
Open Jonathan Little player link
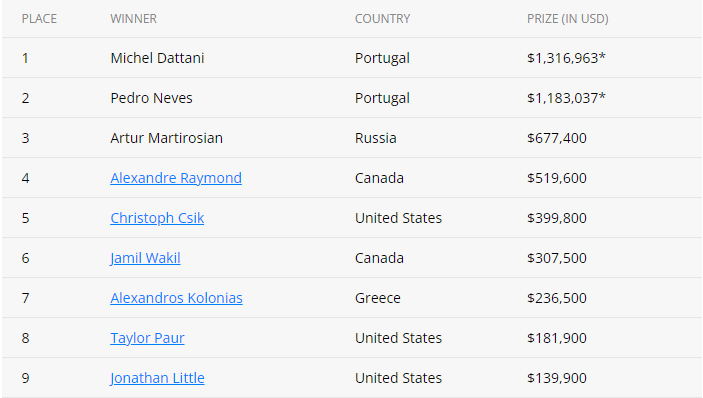tap(157, 378)
